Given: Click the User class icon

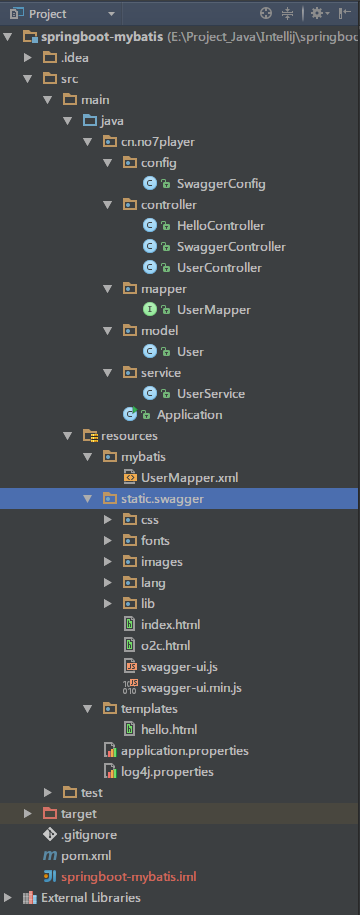Looking at the screenshot, I should (x=150, y=352).
